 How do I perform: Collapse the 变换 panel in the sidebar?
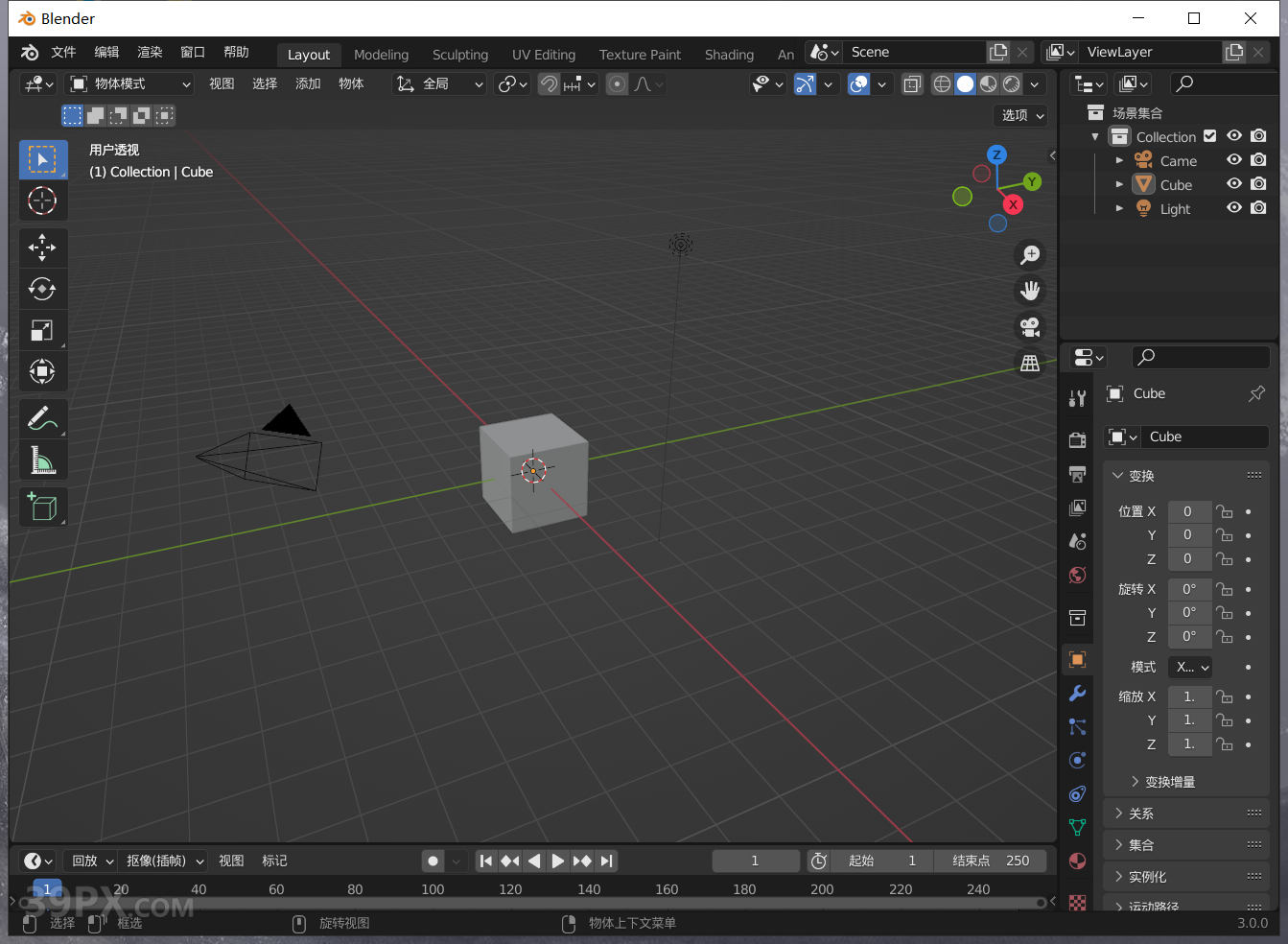(1136, 474)
